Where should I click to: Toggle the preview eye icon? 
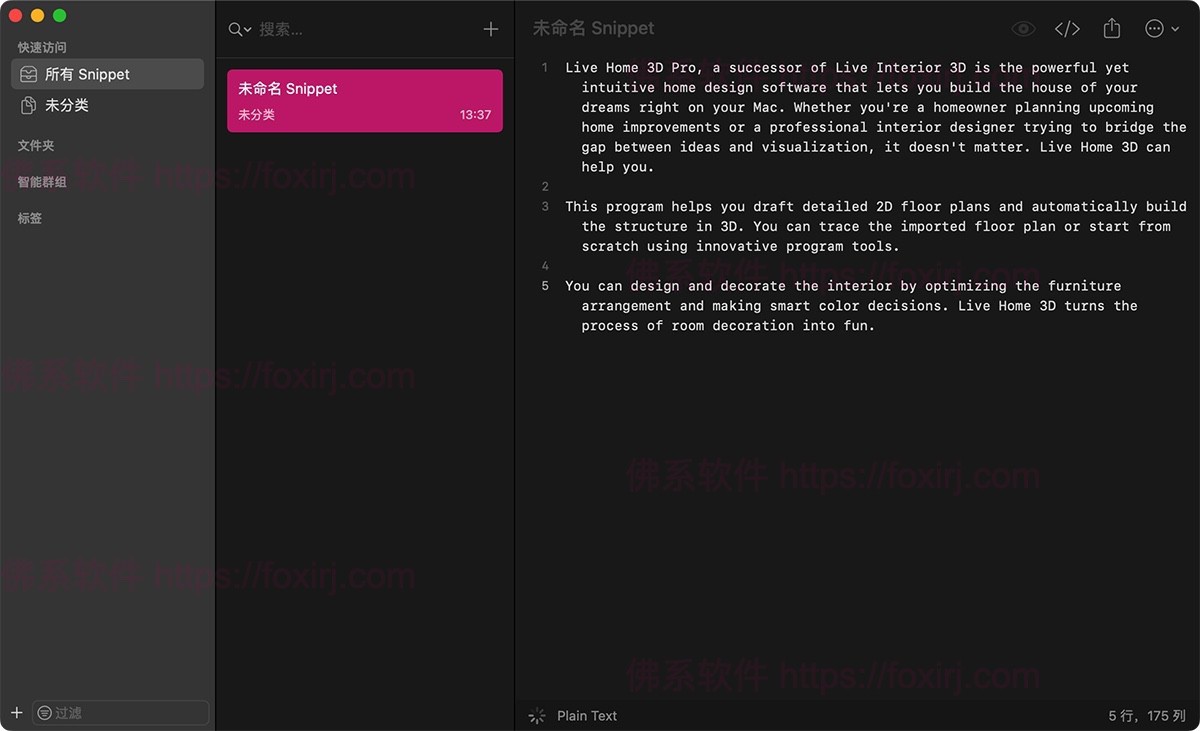coord(1023,28)
